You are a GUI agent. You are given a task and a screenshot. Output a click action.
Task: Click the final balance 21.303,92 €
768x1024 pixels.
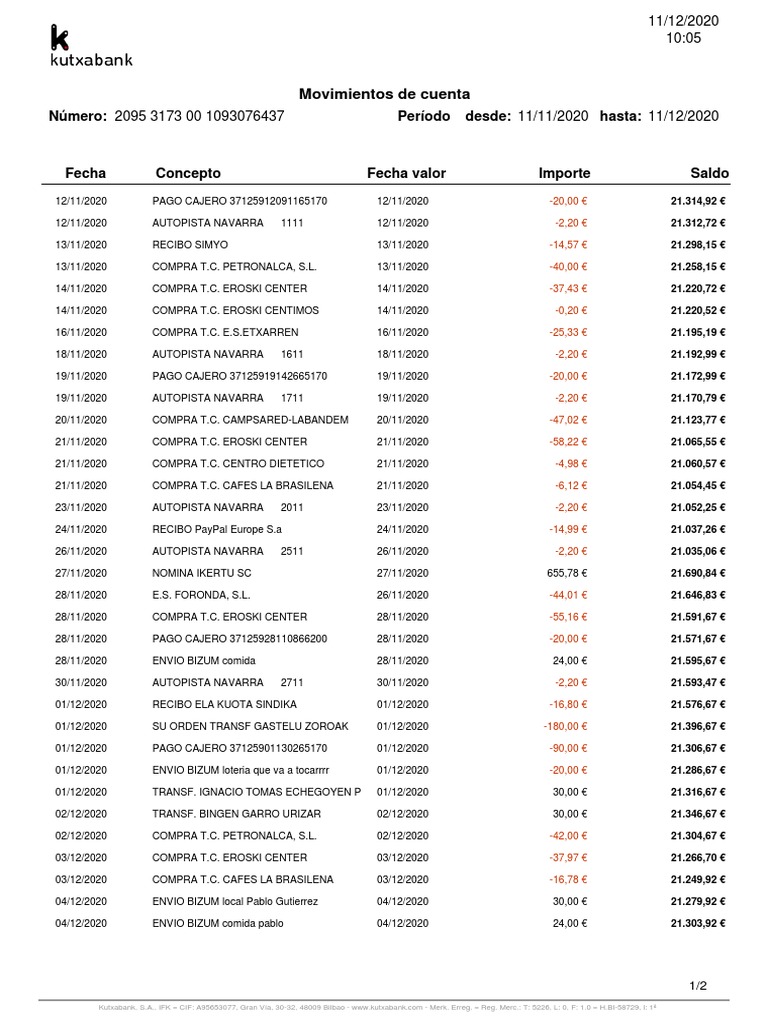[x=698, y=924]
